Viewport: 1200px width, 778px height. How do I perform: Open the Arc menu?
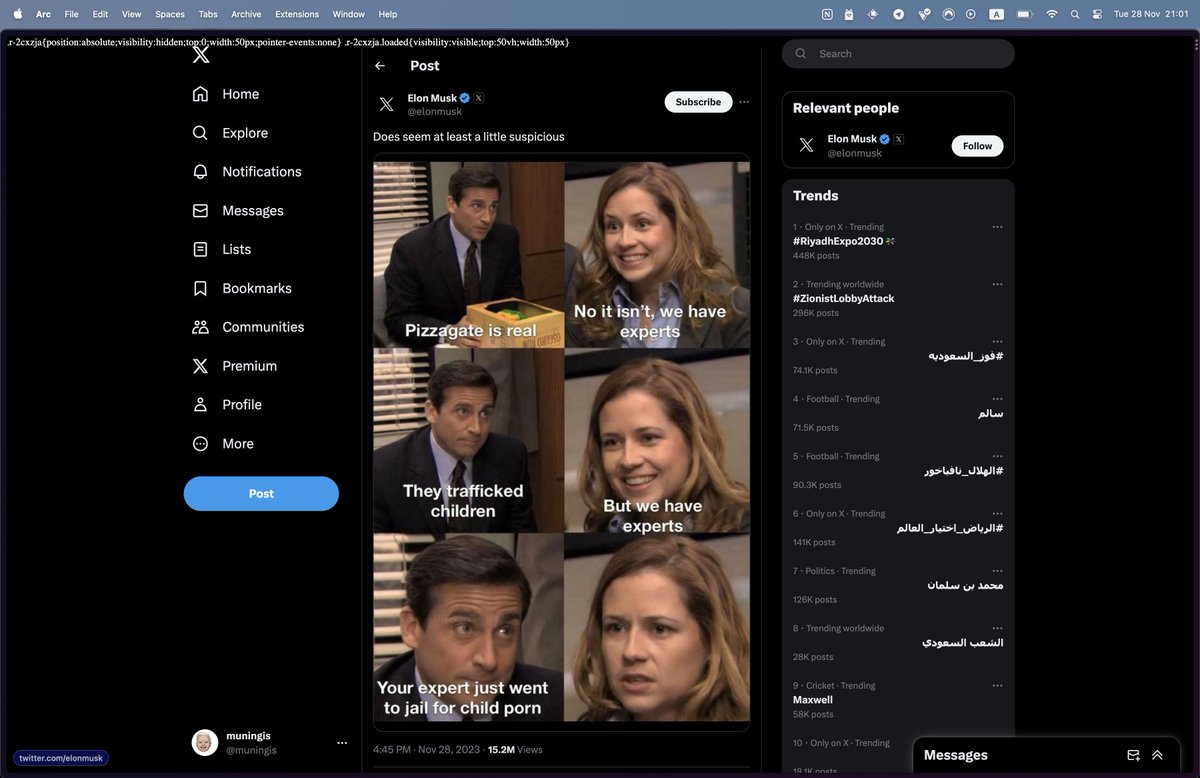43,14
